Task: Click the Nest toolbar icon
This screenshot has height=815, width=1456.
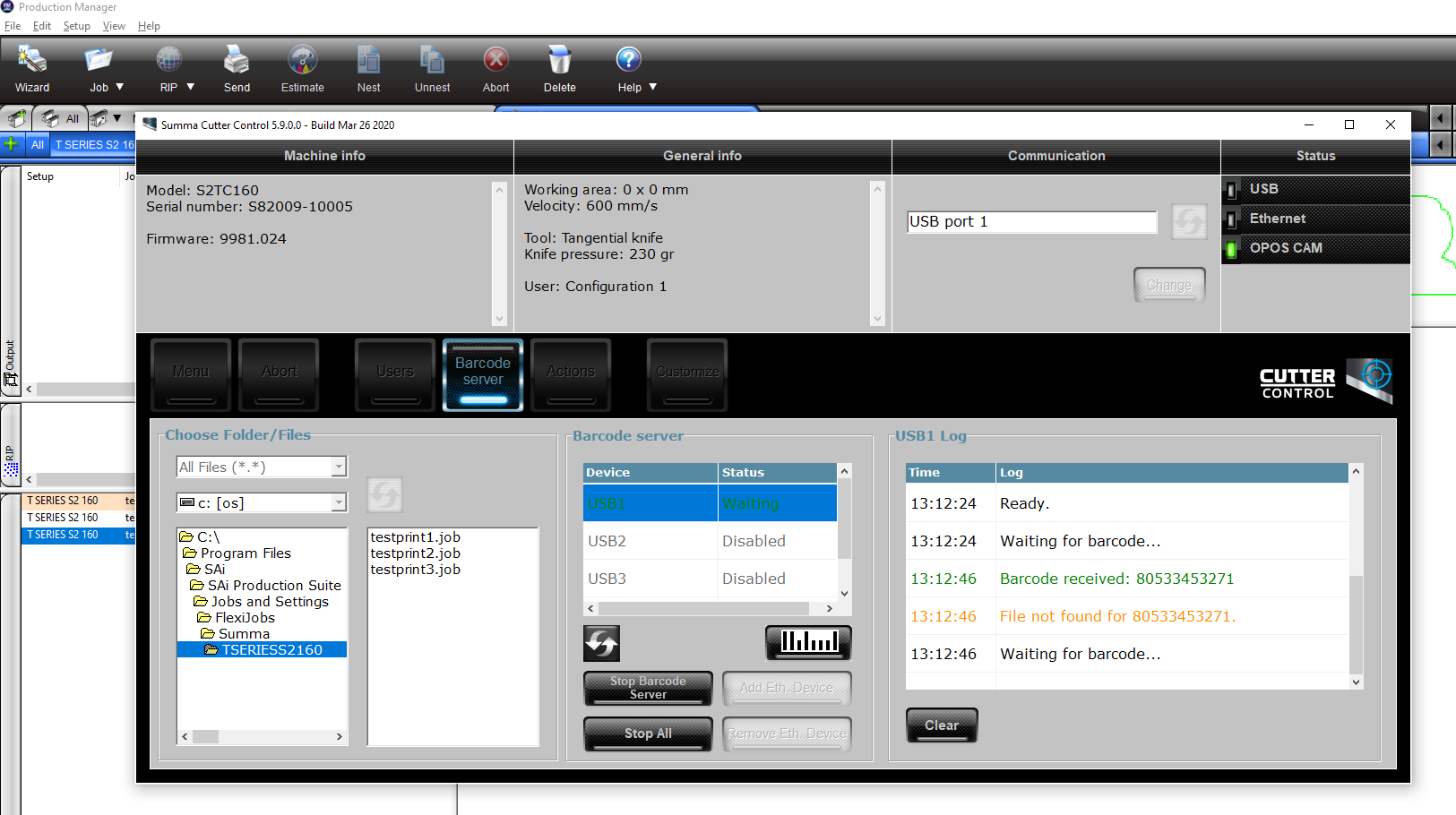Action: (x=368, y=61)
